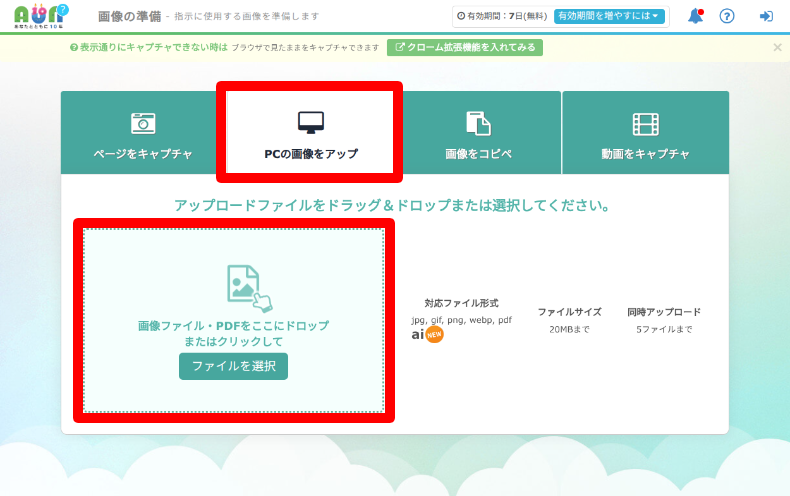Select the PCの画像をアップ tab

310,133
